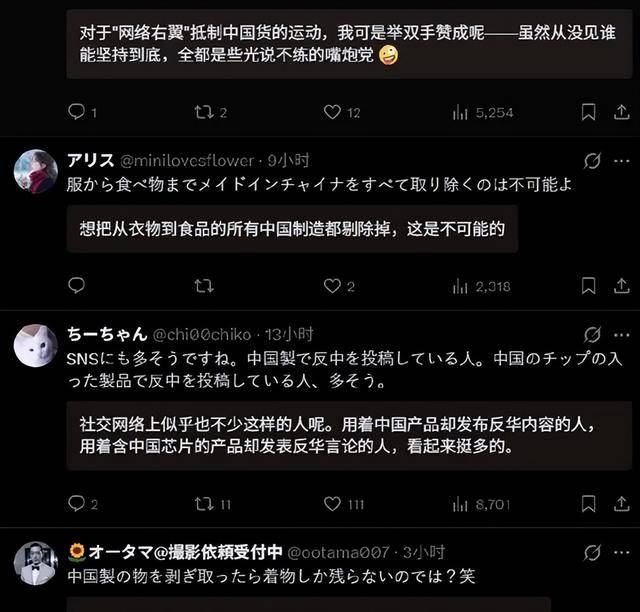Share the ちーちゃん tweet

621,504
